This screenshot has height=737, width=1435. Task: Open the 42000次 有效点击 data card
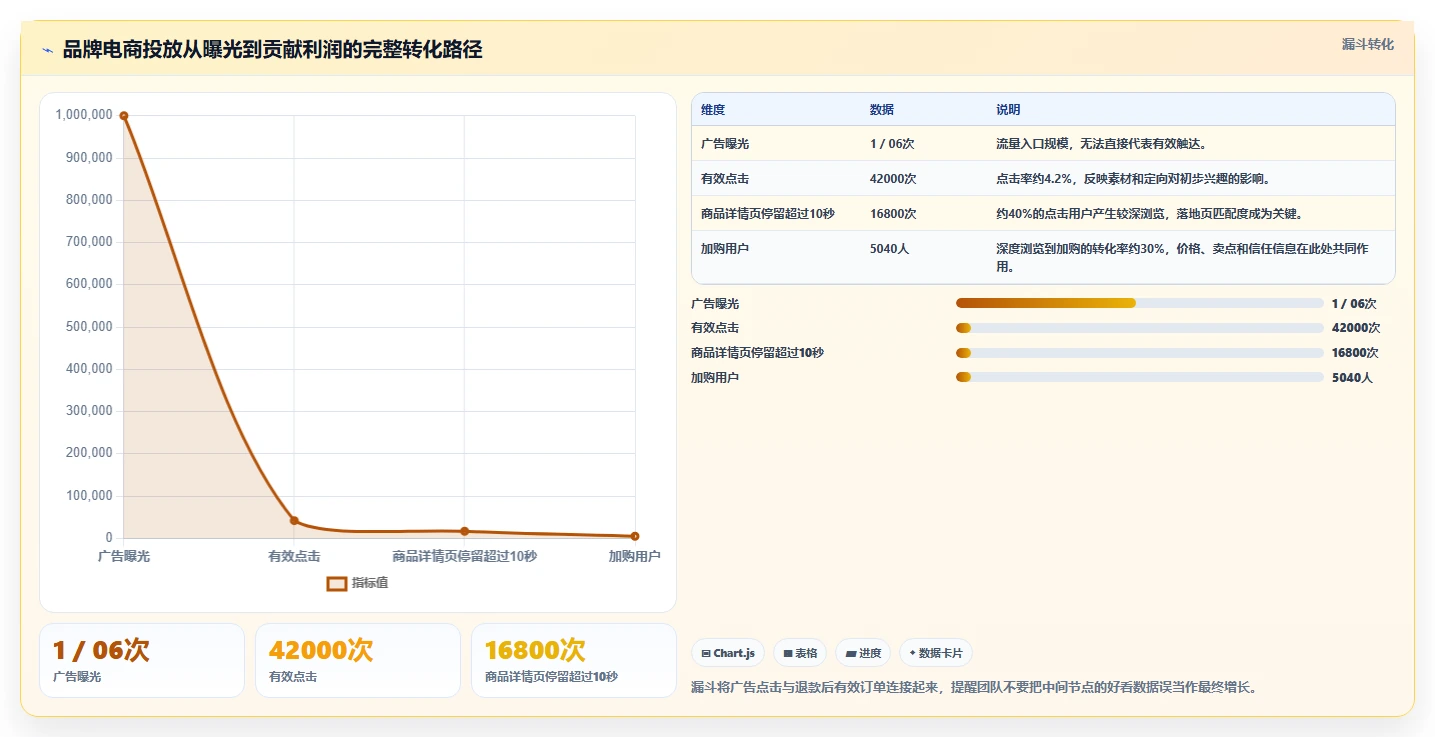point(358,660)
